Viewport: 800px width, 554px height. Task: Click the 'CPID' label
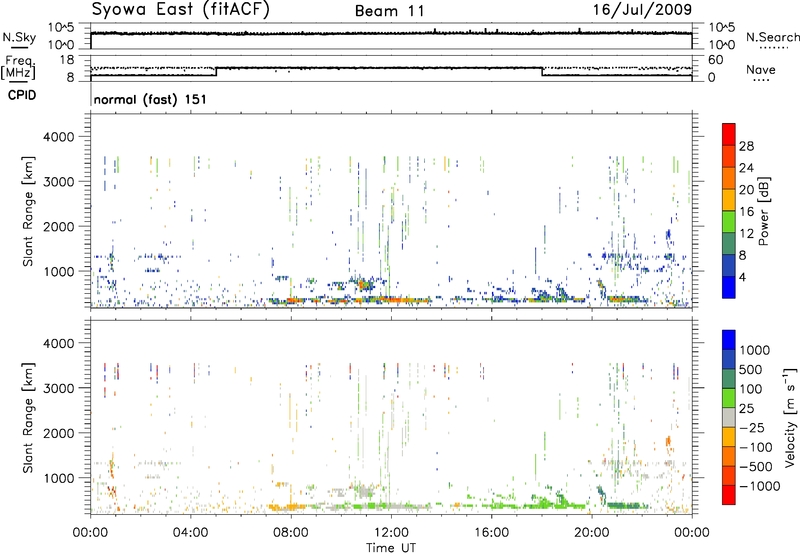22,95
